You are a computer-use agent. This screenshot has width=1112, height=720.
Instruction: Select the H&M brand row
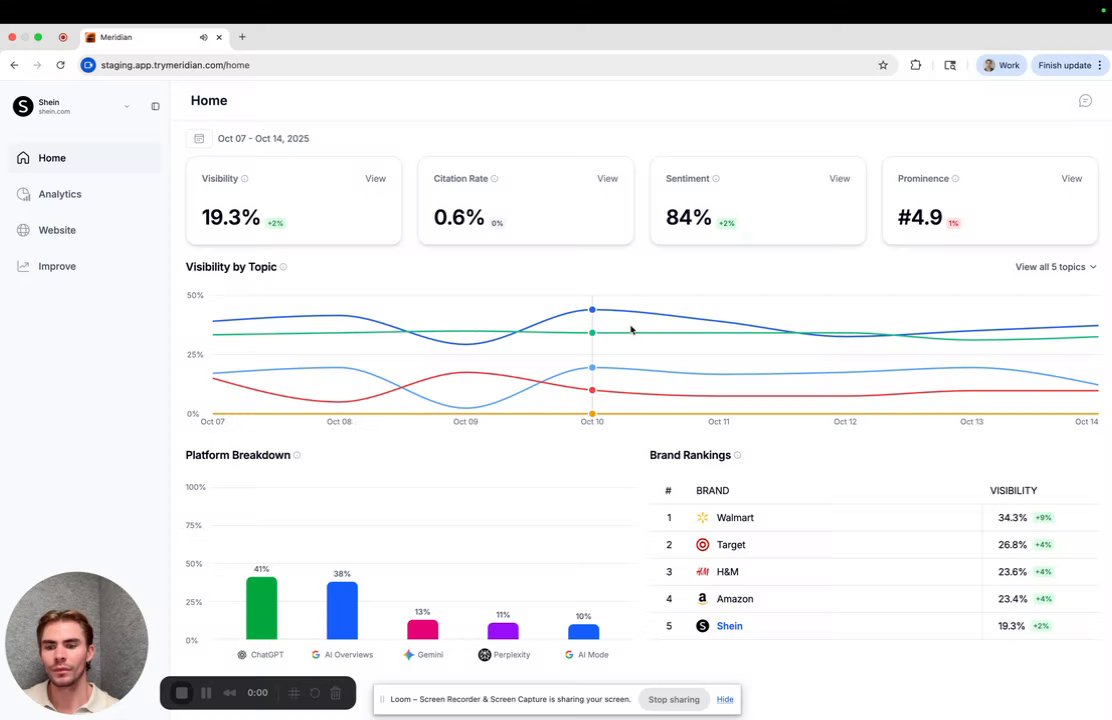point(874,572)
